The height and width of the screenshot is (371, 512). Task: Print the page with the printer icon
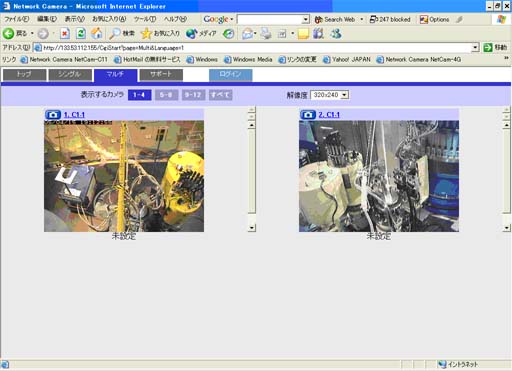(266, 33)
